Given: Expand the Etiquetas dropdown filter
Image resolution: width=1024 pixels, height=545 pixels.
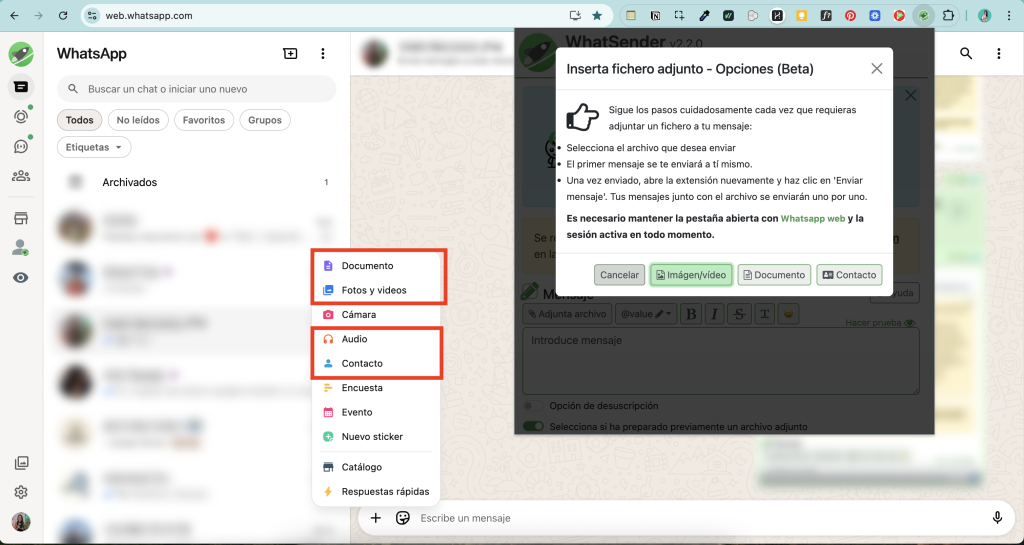Looking at the screenshot, I should coord(94,147).
